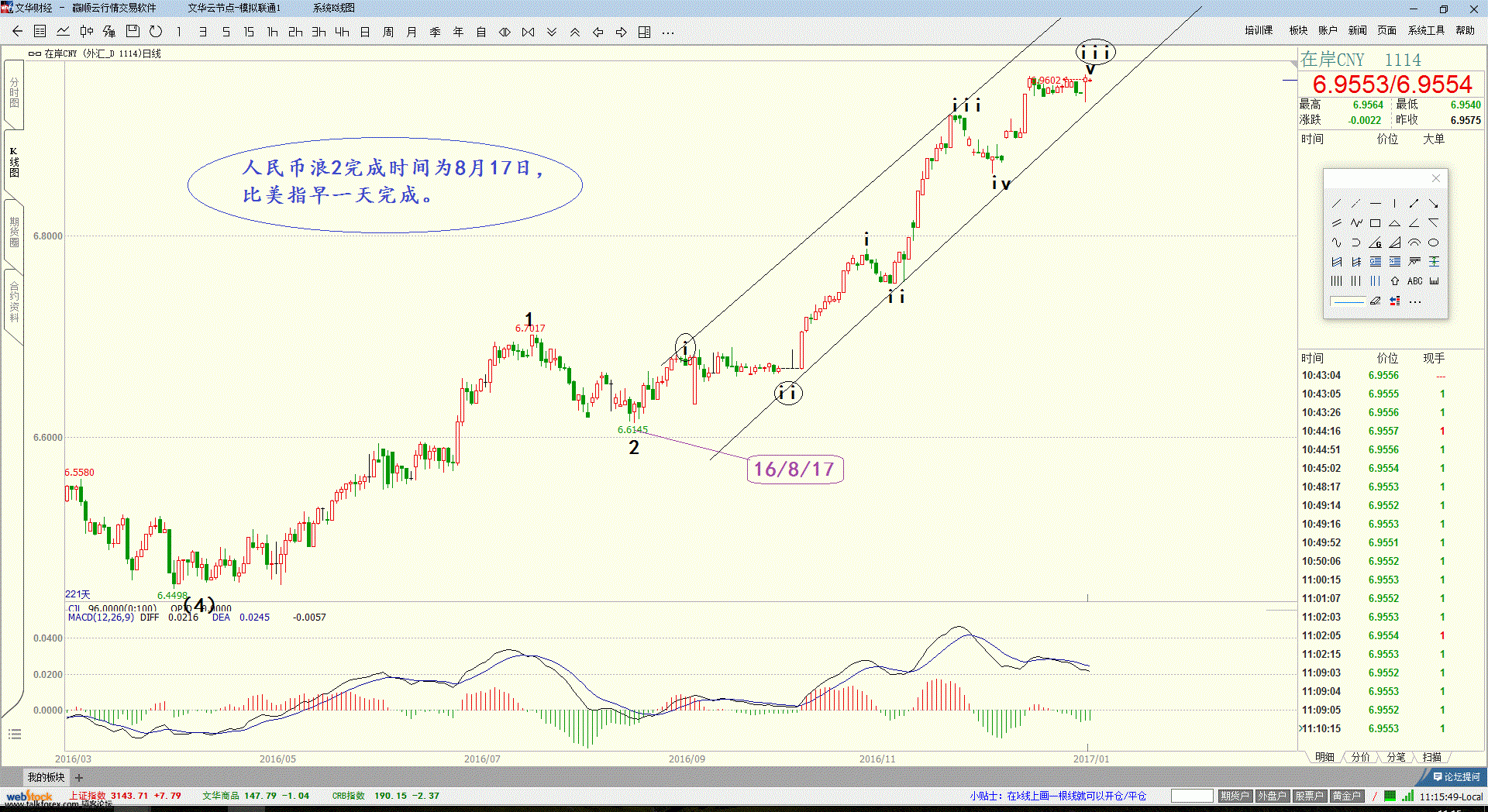The height and width of the screenshot is (812, 1488).
Task: Select the 15-minute period button
Action: [x=249, y=32]
